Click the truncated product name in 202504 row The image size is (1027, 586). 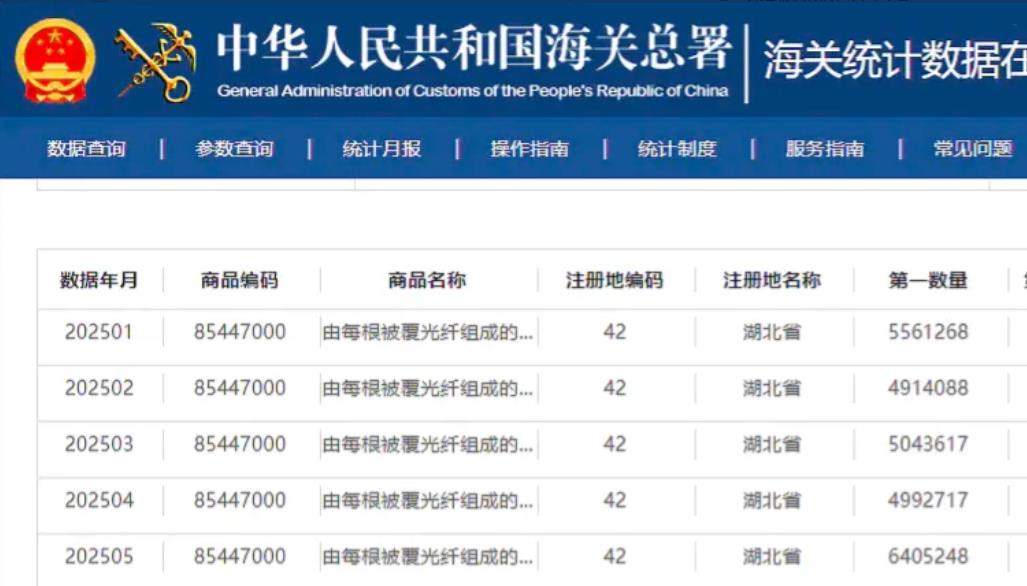[x=428, y=502]
